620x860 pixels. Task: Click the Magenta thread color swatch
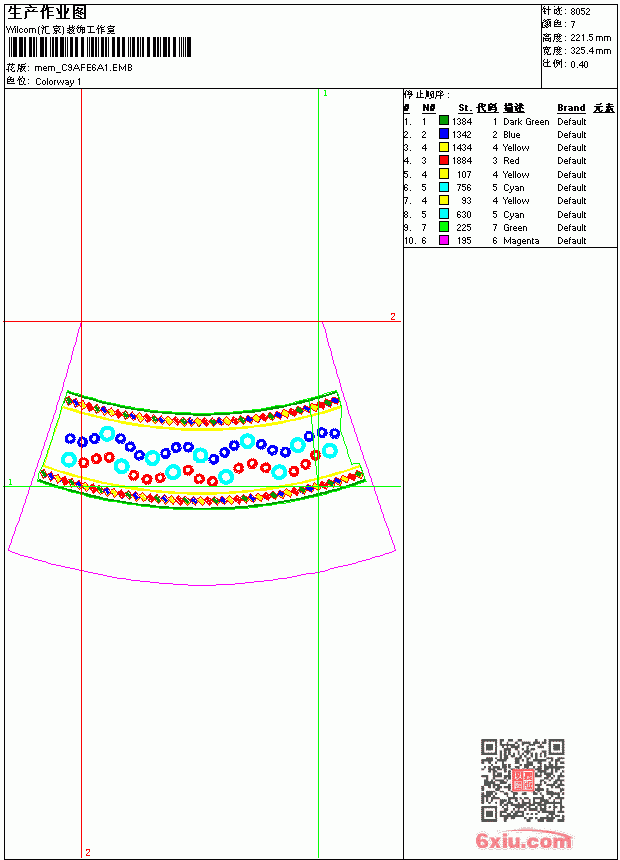point(444,240)
